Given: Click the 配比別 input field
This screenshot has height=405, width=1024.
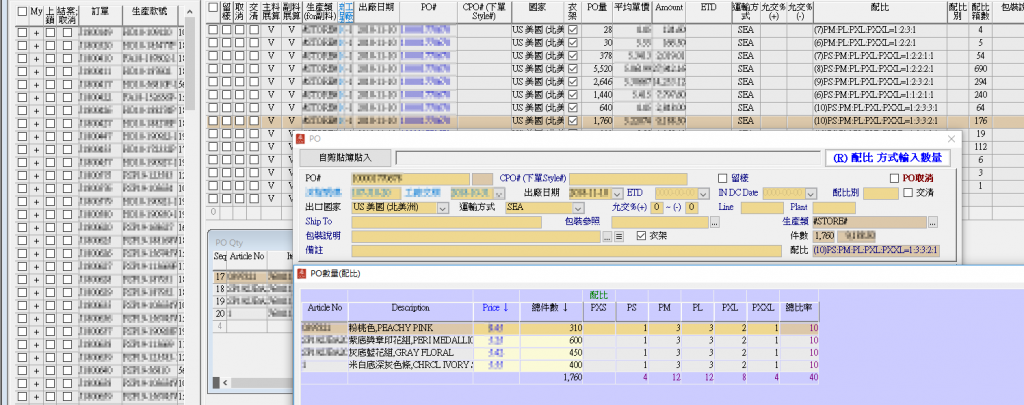Looking at the screenshot, I should 881,193.
